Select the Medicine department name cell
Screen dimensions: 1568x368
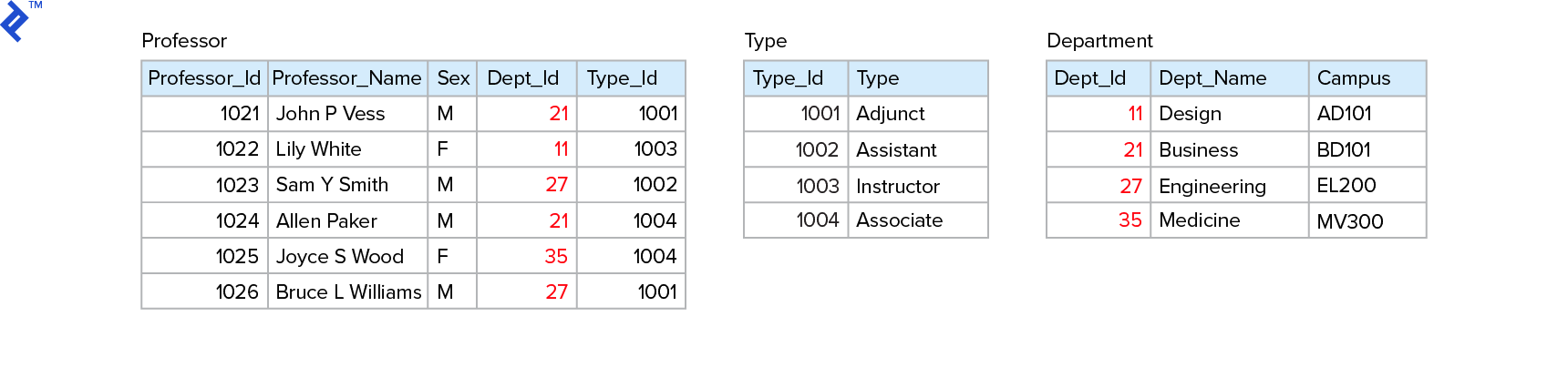coord(1200,220)
